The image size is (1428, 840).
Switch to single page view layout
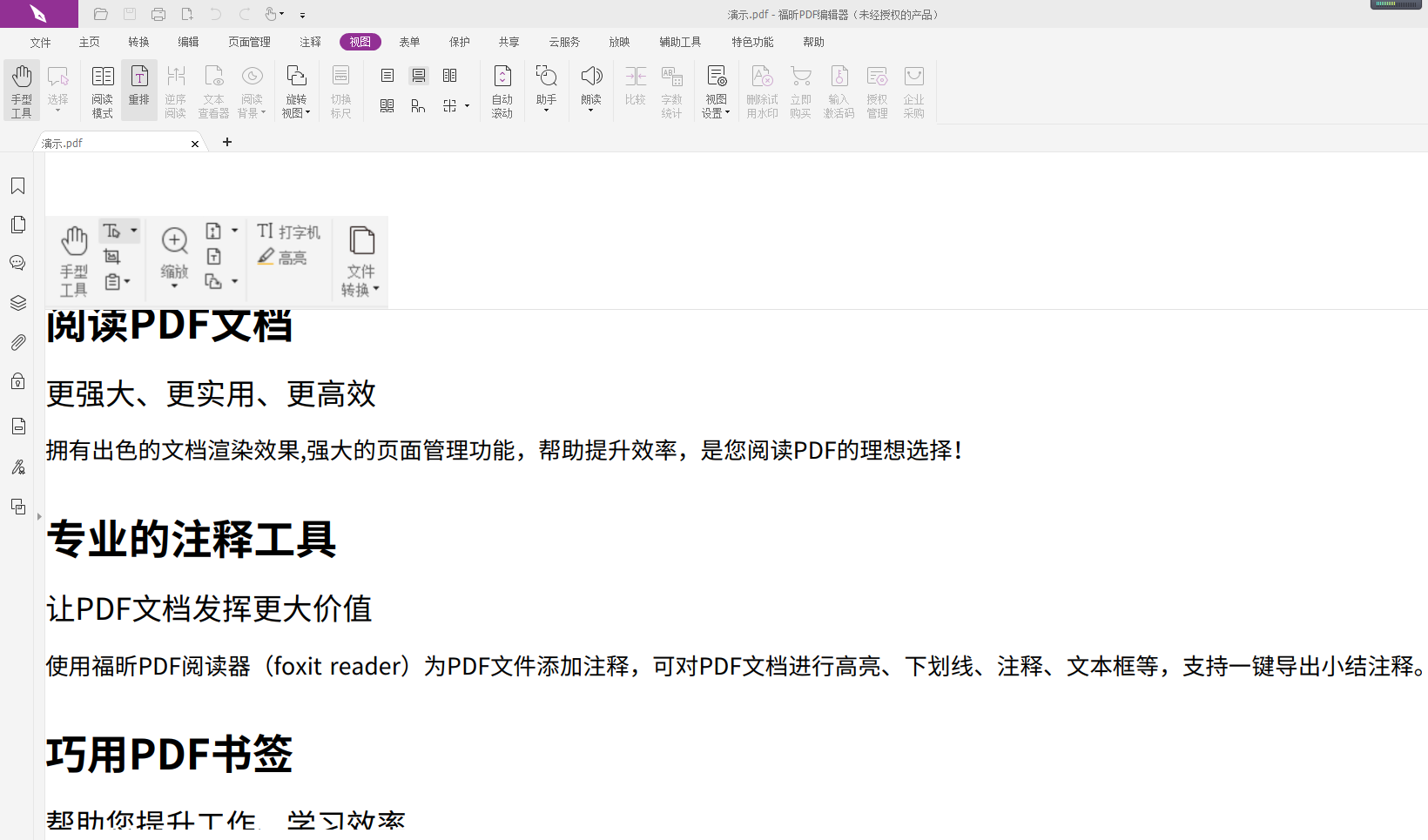(x=387, y=76)
